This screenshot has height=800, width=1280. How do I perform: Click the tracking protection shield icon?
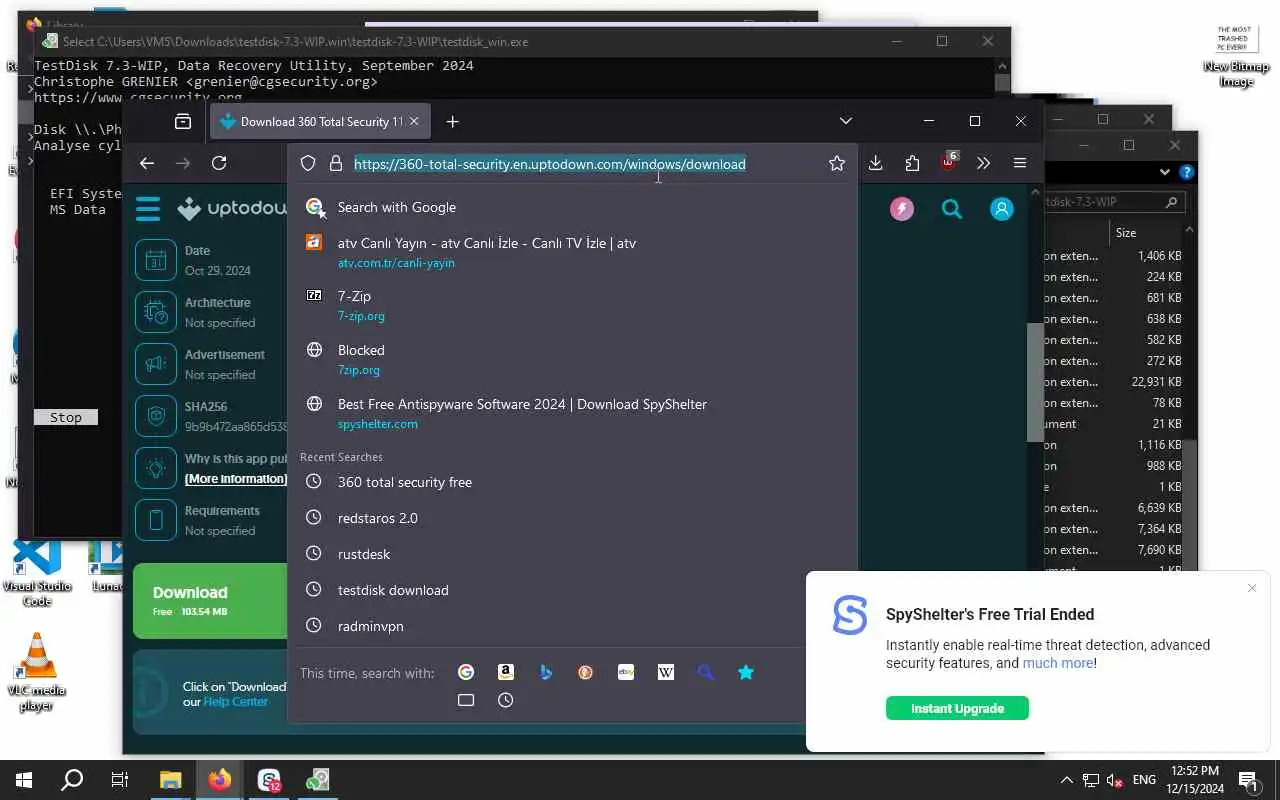pyautogui.click(x=308, y=163)
